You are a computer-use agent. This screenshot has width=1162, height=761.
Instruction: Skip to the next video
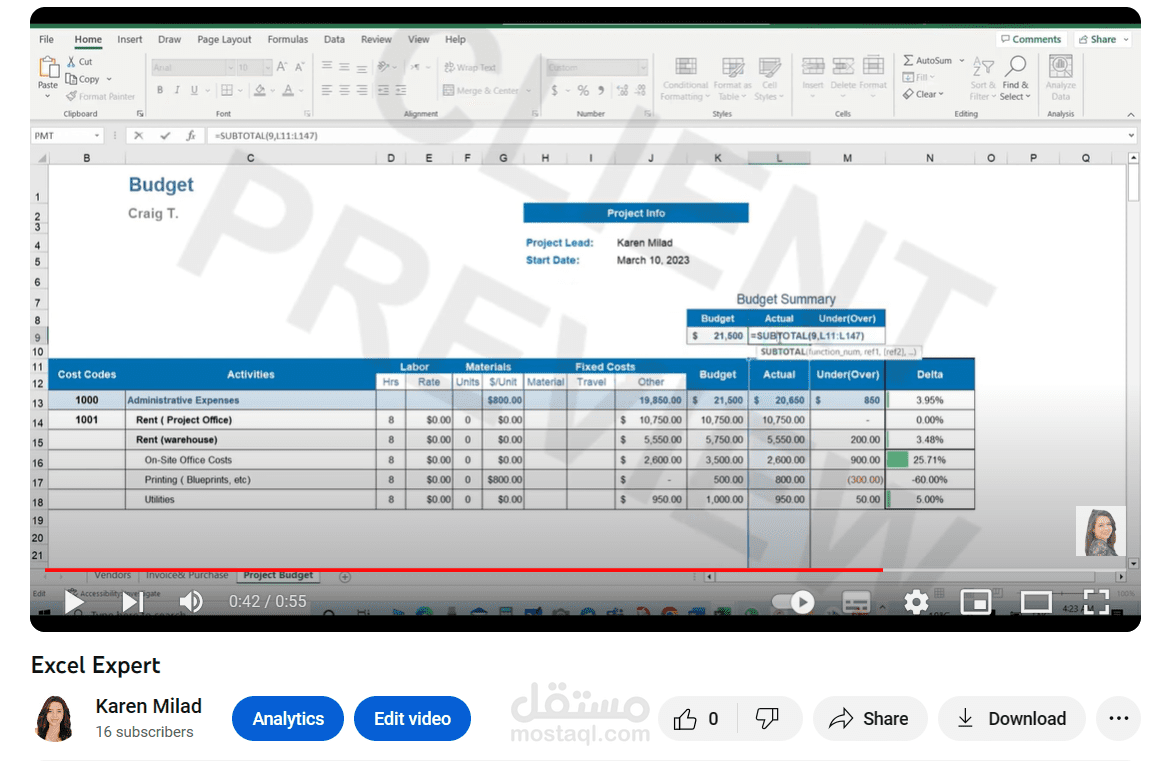pos(132,601)
